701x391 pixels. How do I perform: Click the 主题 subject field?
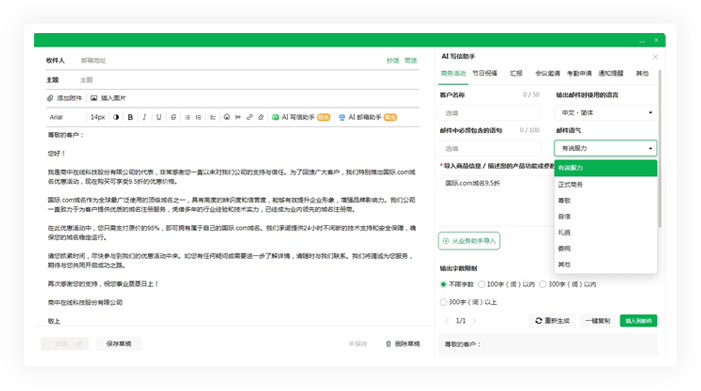(248, 80)
